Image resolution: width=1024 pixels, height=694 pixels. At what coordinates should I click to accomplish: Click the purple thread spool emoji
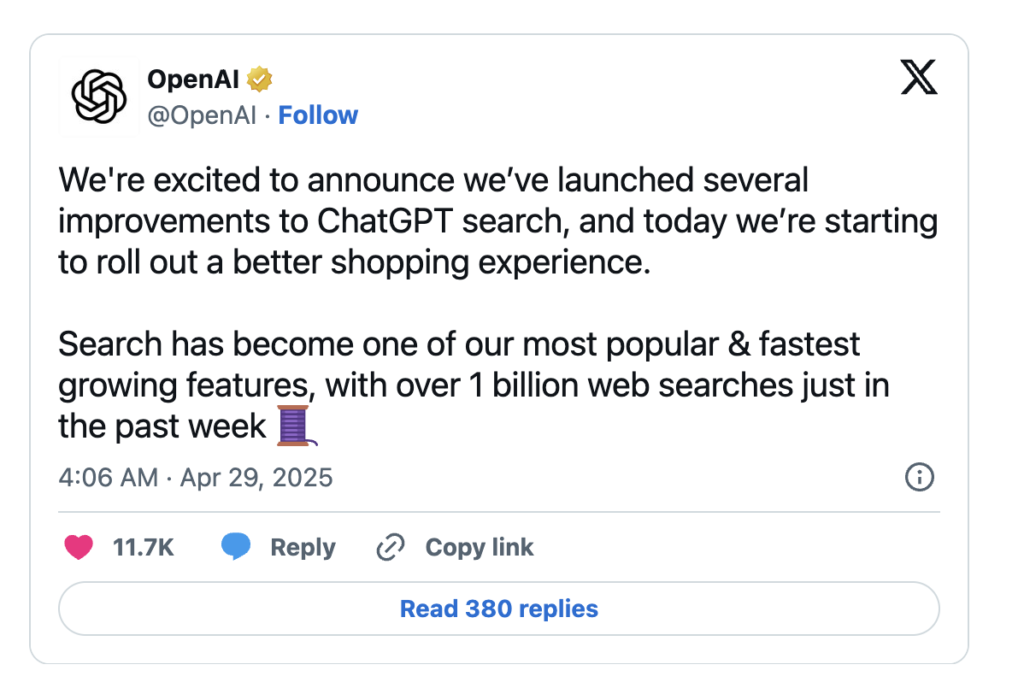296,426
